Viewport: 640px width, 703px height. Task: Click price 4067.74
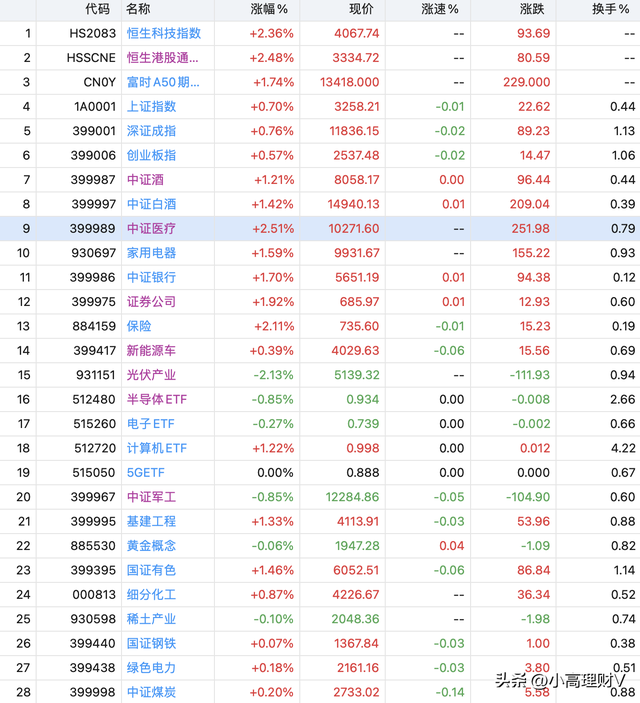tap(357, 34)
